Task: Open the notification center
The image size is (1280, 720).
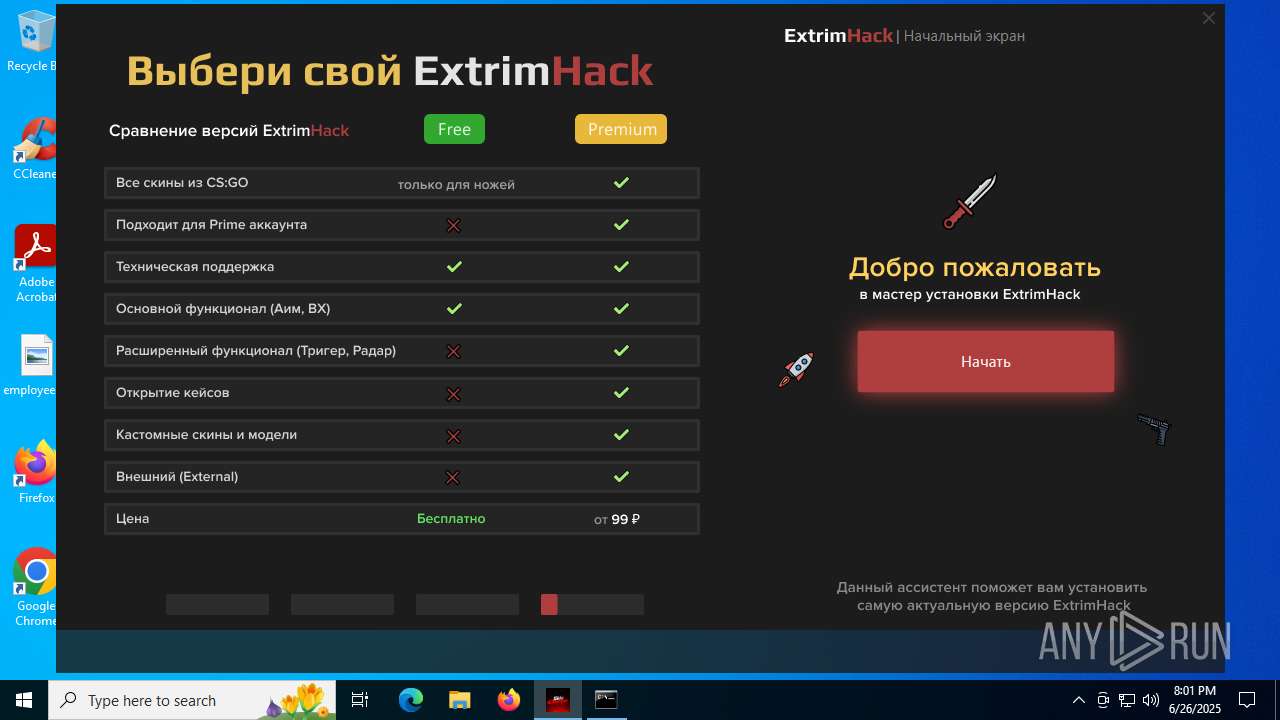Action: click(x=1247, y=700)
